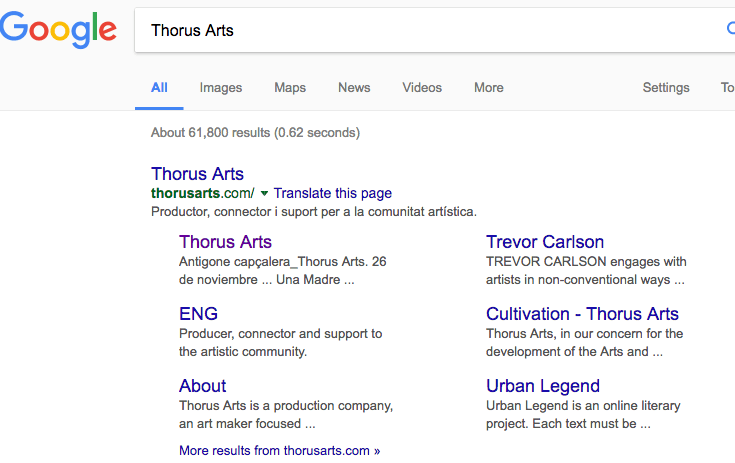This screenshot has width=735, height=463.
Task: Click the Google logo
Action: [x=58, y=30]
